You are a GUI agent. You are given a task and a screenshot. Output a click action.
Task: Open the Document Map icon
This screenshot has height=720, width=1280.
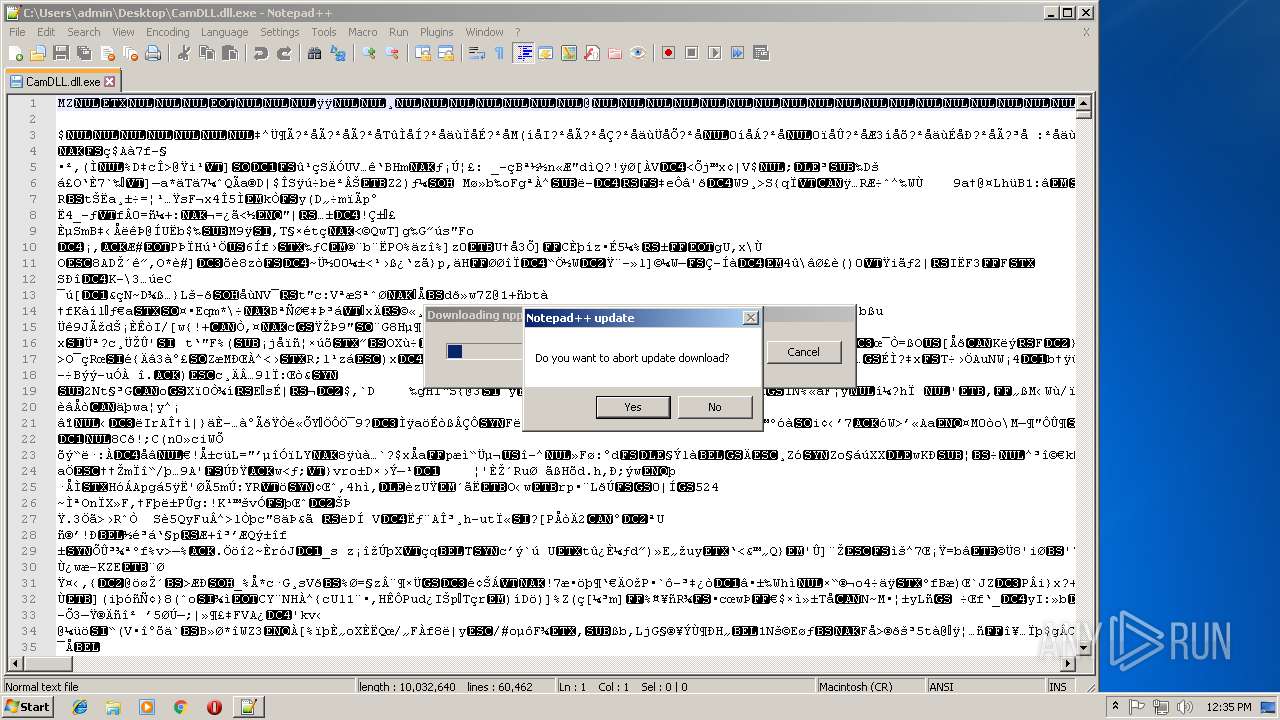pyautogui.click(x=569, y=53)
